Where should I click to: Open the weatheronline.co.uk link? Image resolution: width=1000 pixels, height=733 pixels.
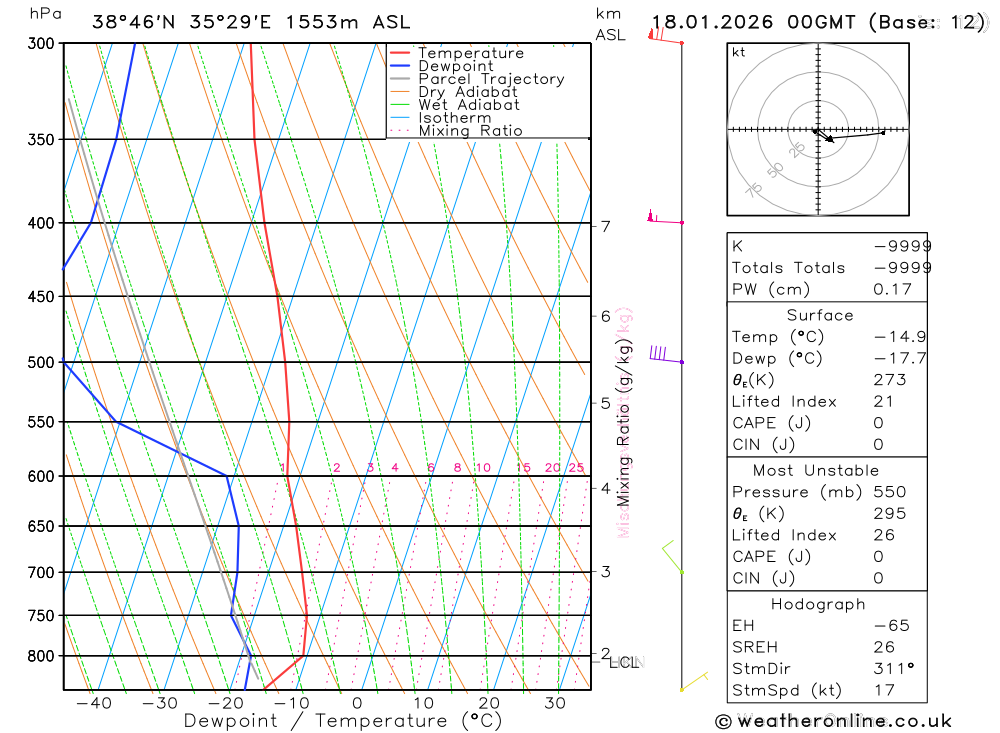click(x=844, y=722)
